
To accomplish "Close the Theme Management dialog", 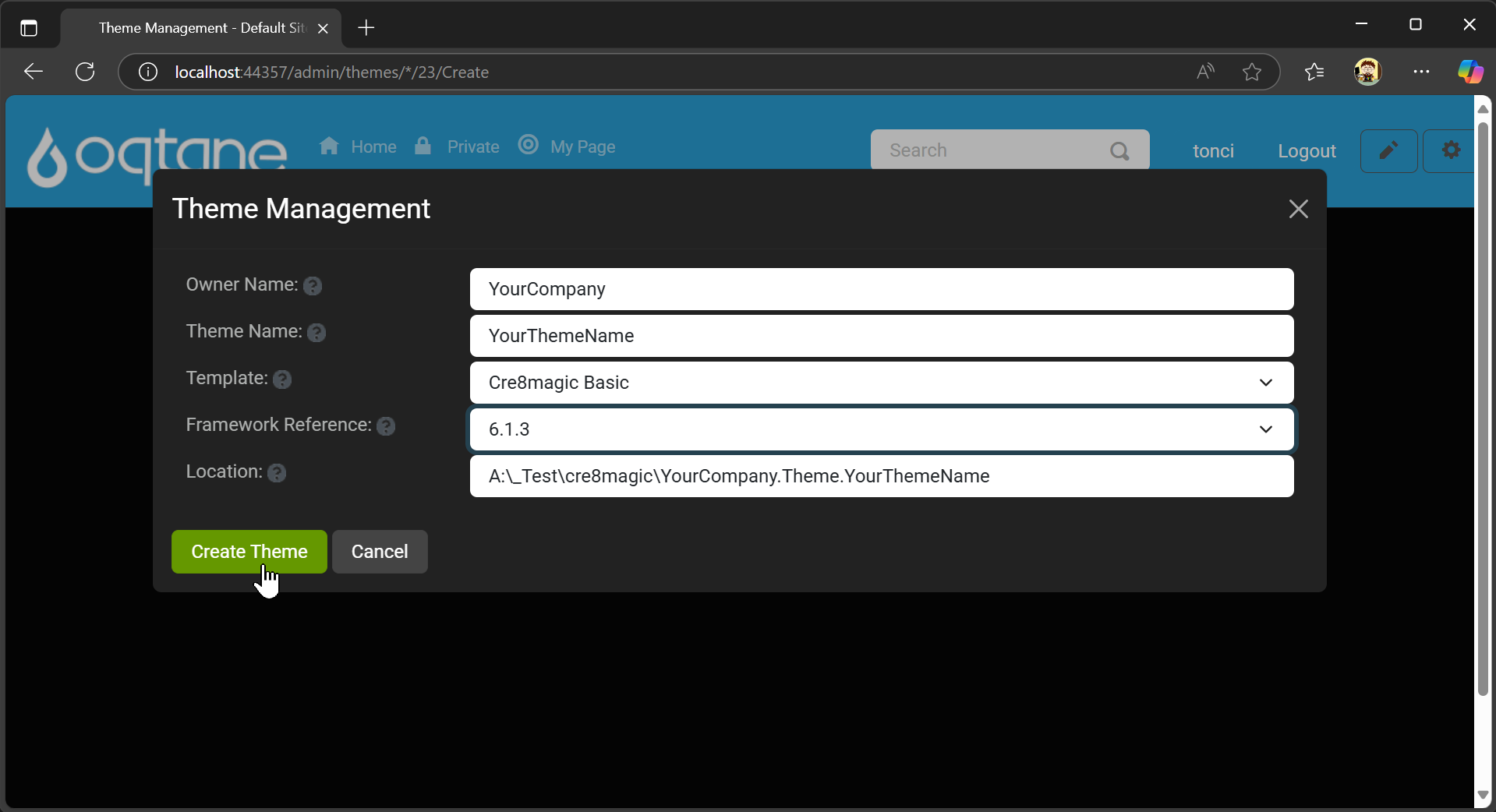I will [1298, 209].
